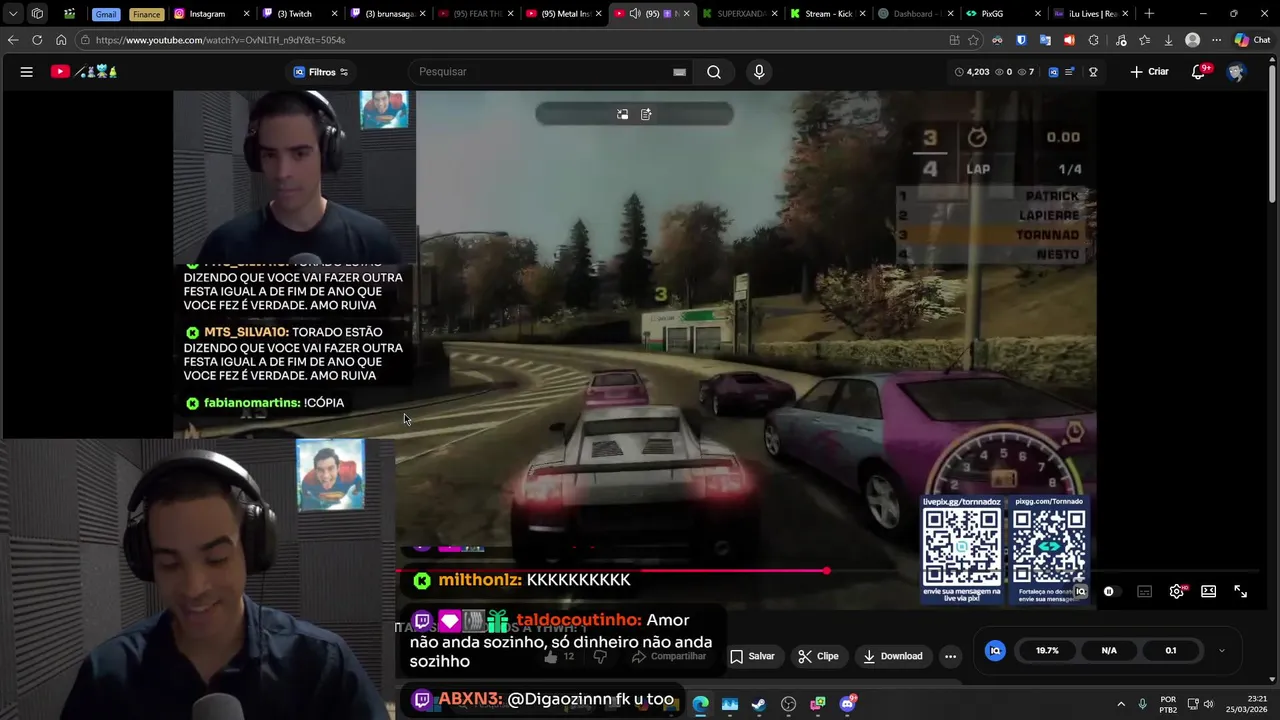Viewport: 1280px width, 720px height.
Task: Click the 4,203 time stat in vidIQ bar
Action: pos(972,72)
